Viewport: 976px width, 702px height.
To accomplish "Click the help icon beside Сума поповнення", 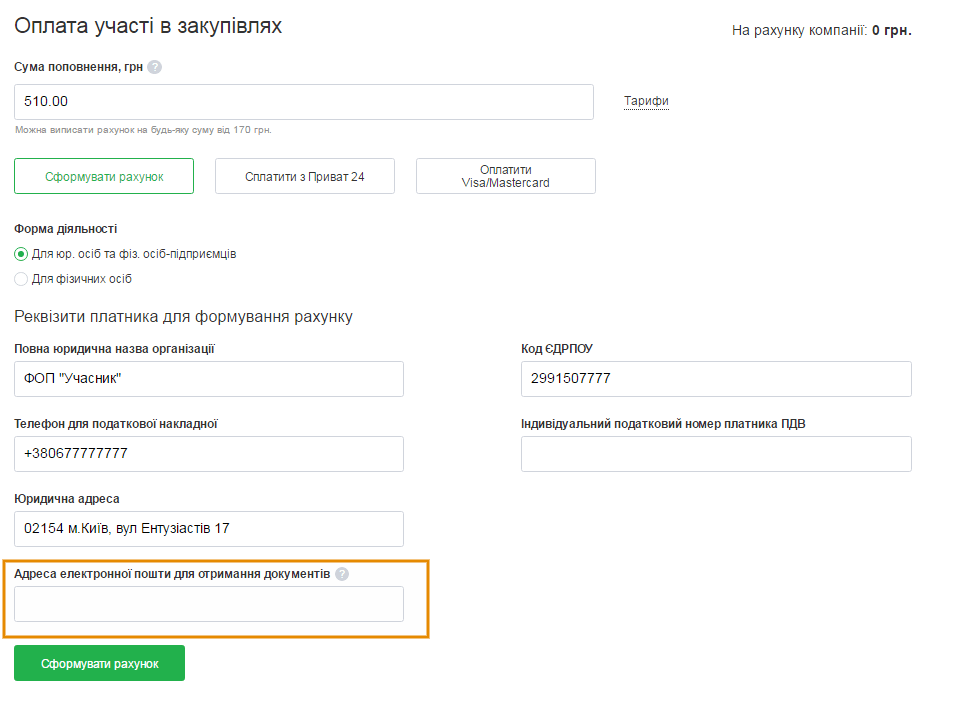I will [154, 67].
